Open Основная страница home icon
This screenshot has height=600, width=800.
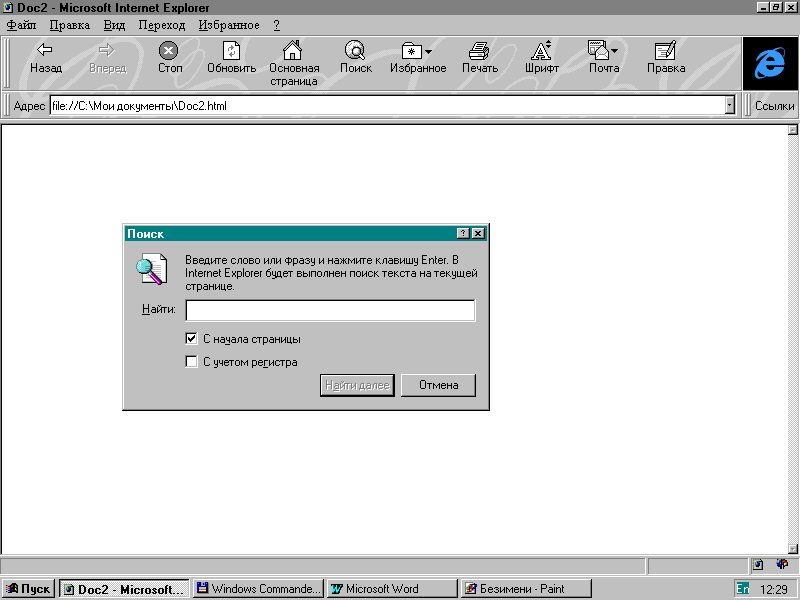coord(293,63)
